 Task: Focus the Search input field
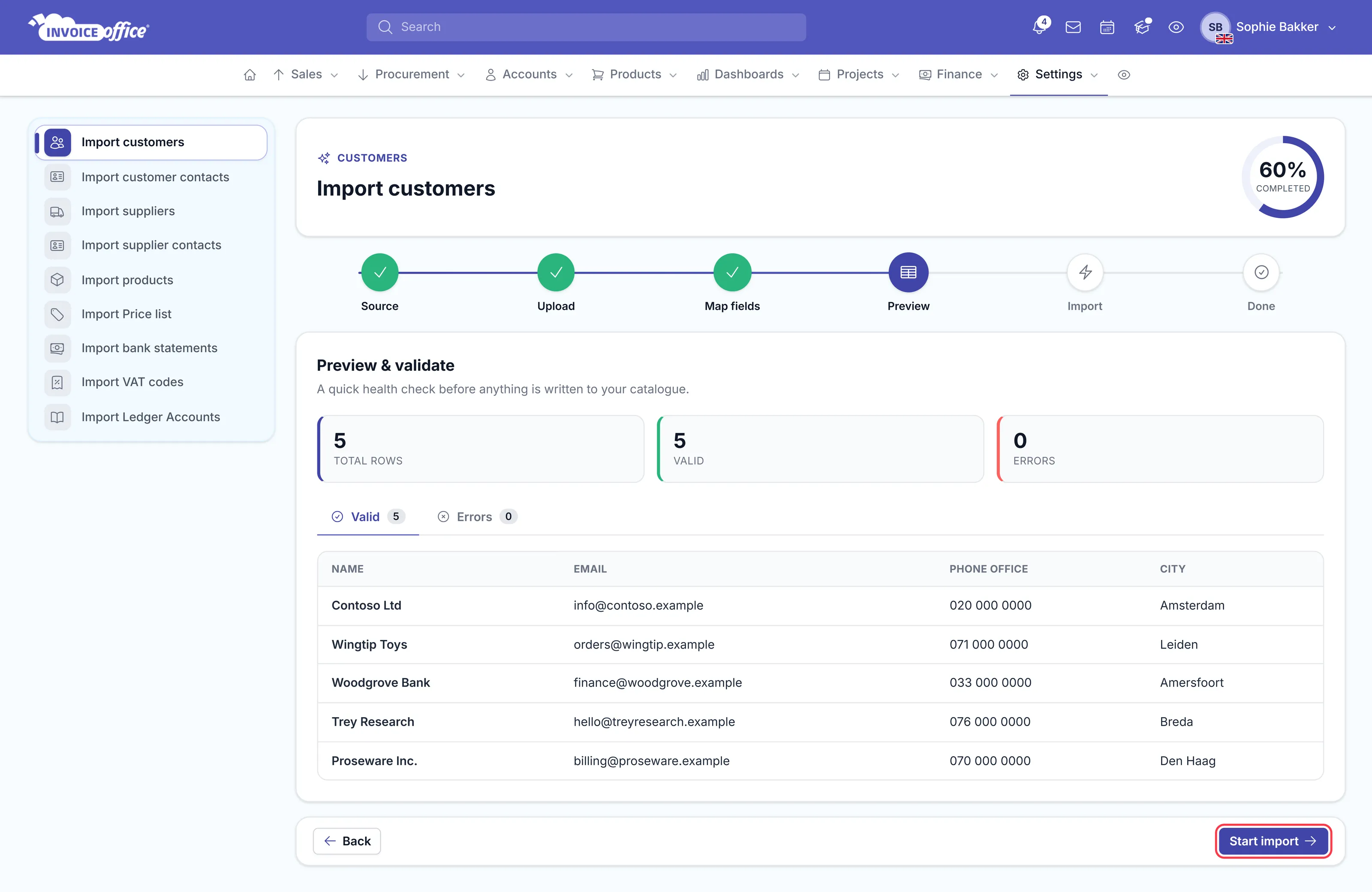point(586,27)
